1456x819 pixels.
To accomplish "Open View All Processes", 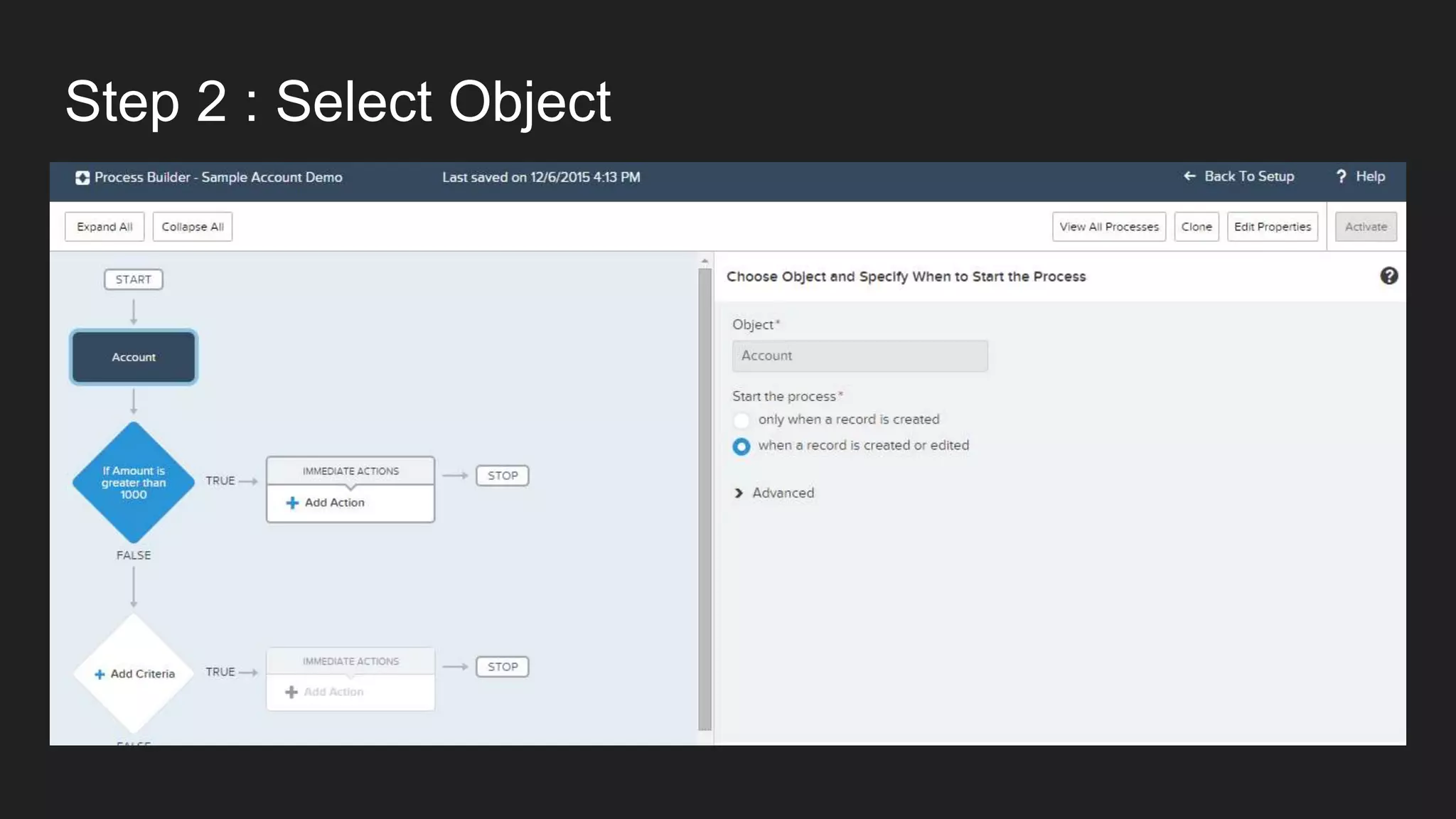I will point(1109,227).
